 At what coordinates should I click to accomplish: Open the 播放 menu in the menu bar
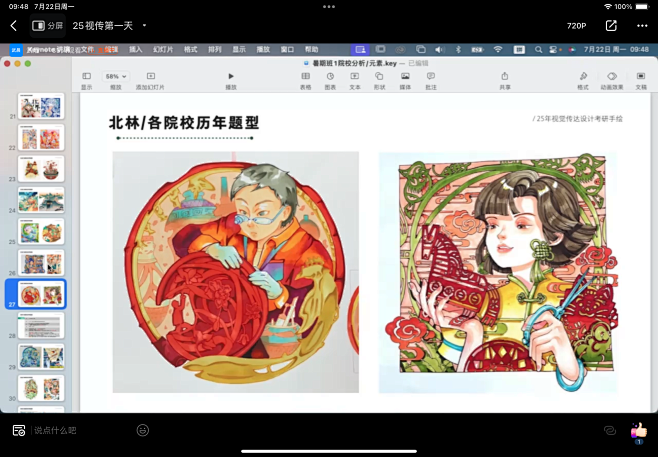(263, 50)
